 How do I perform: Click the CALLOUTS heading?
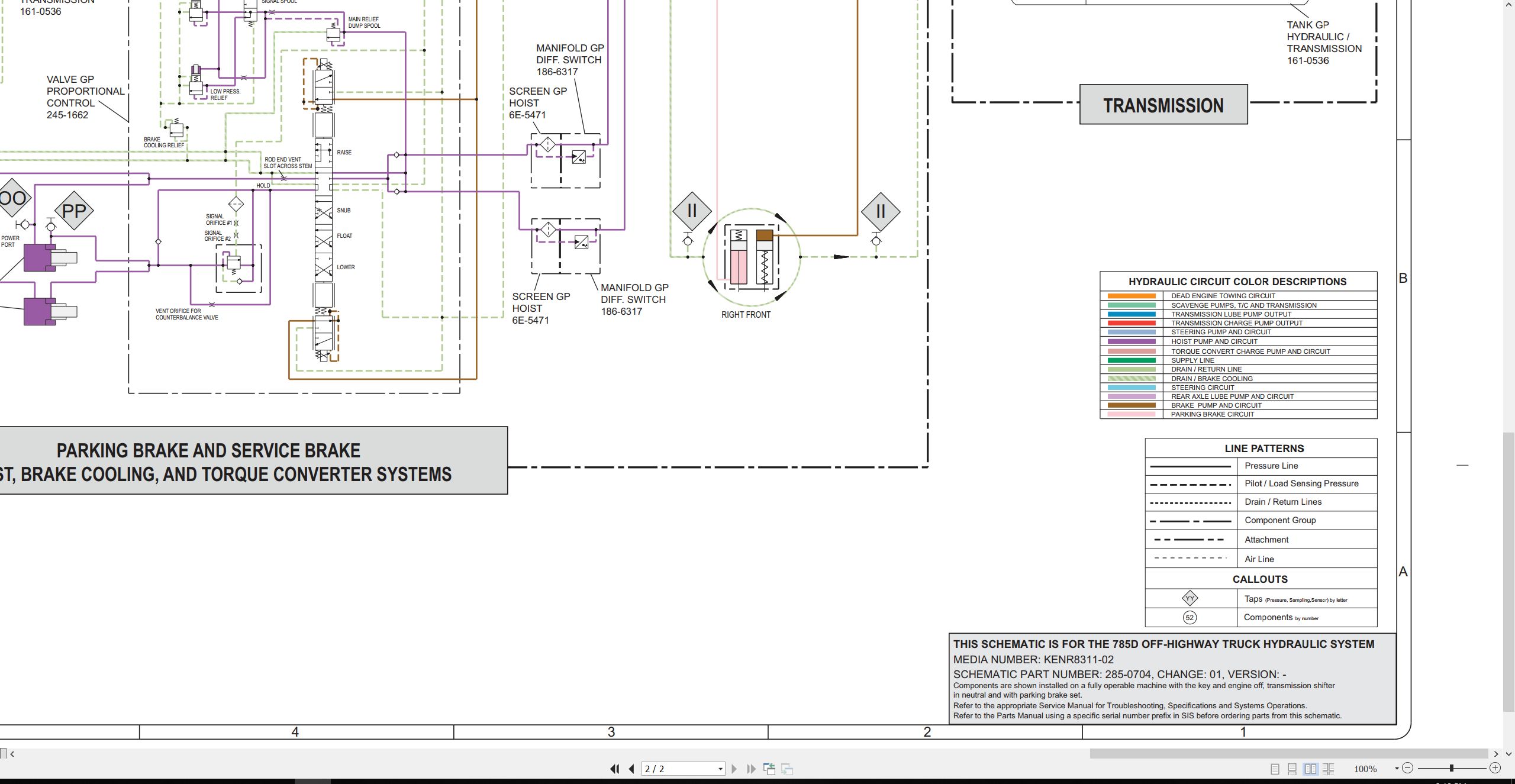1260,579
